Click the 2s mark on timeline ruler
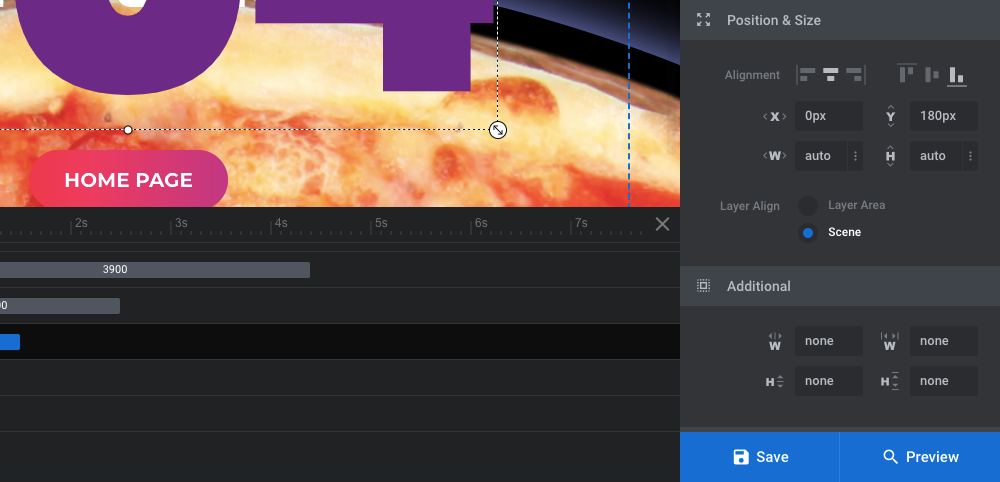Viewport: 1000px width, 482px height. (x=81, y=223)
